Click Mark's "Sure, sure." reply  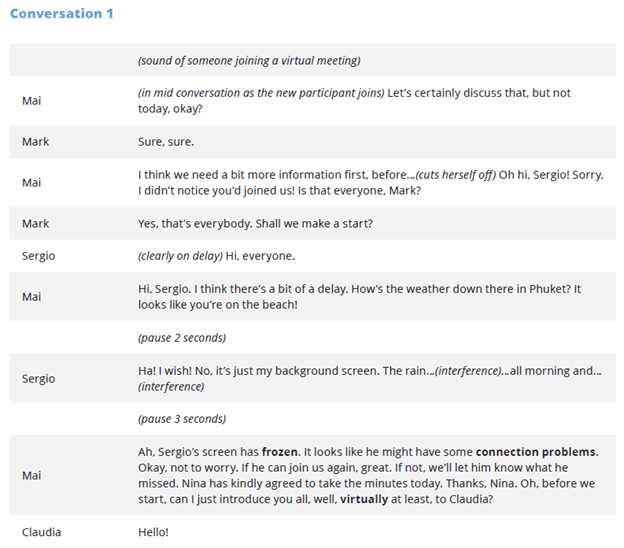pos(166,141)
